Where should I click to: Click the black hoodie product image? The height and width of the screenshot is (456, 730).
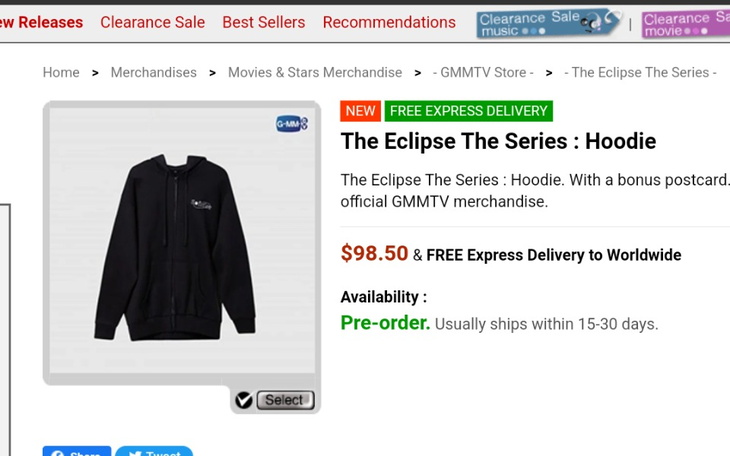click(175, 245)
